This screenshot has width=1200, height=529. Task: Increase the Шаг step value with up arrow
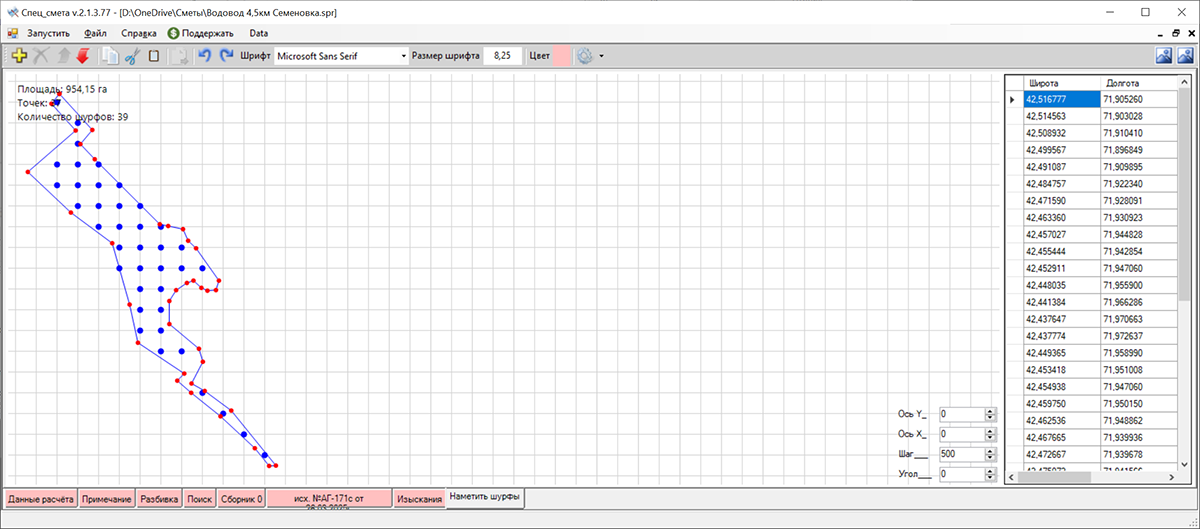point(990,451)
